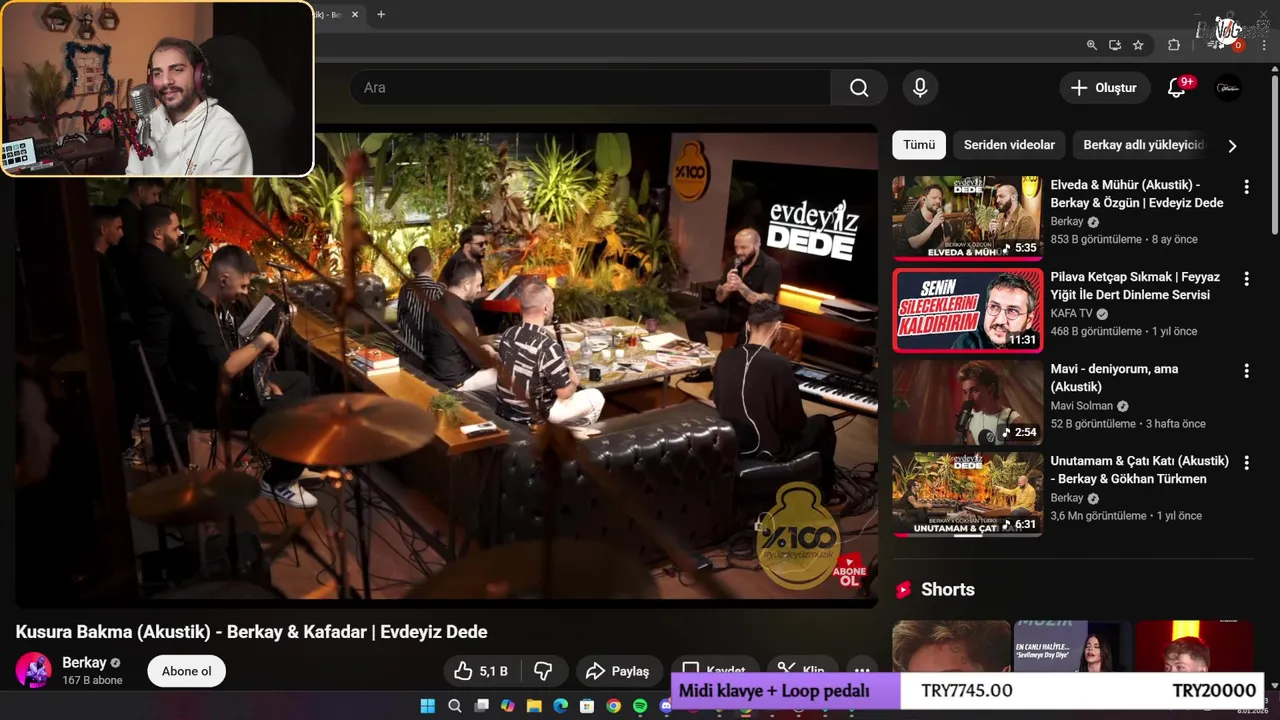Start voice search with microphone icon

[920, 88]
